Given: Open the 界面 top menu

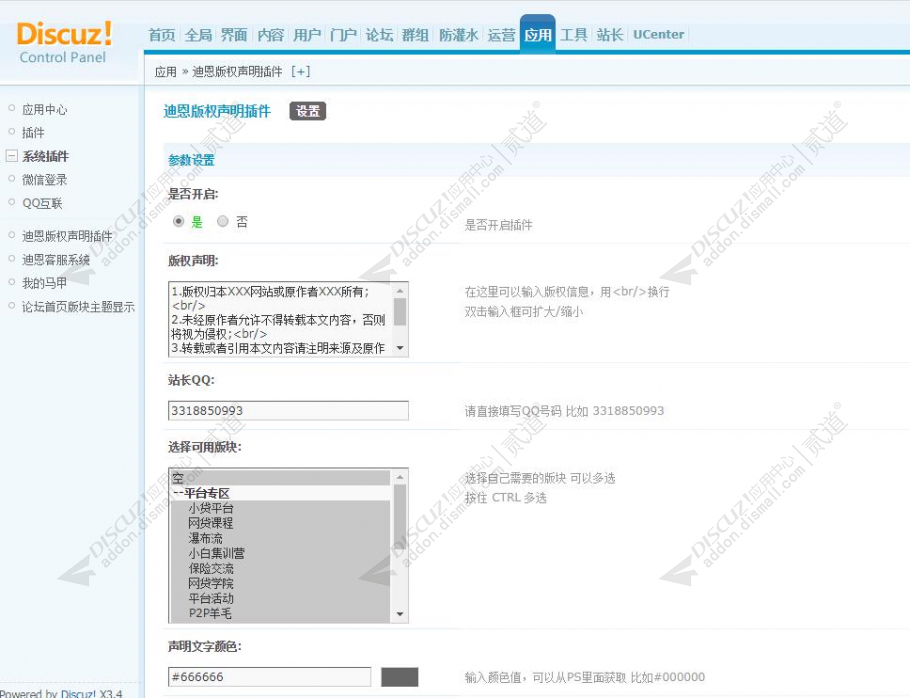Looking at the screenshot, I should 234,35.
